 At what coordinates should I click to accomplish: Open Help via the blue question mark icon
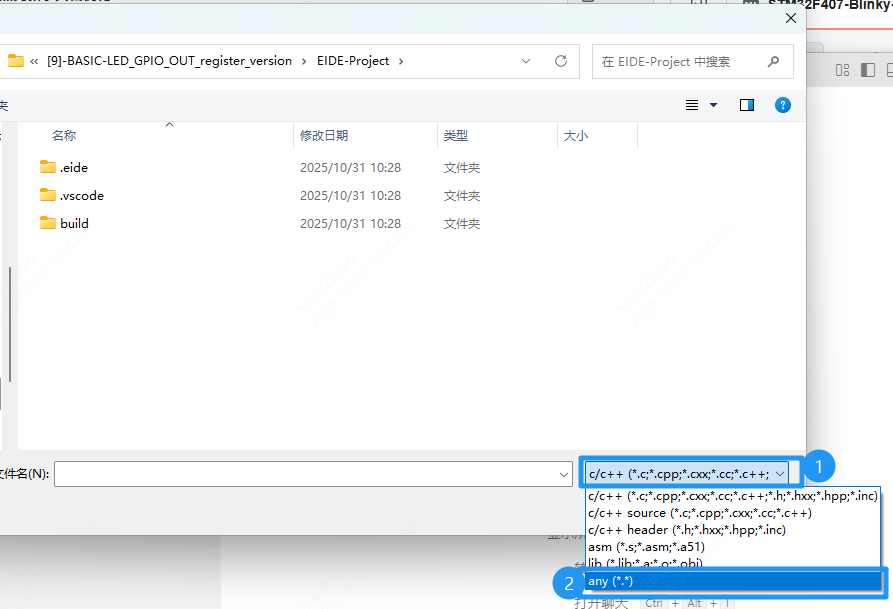point(782,104)
